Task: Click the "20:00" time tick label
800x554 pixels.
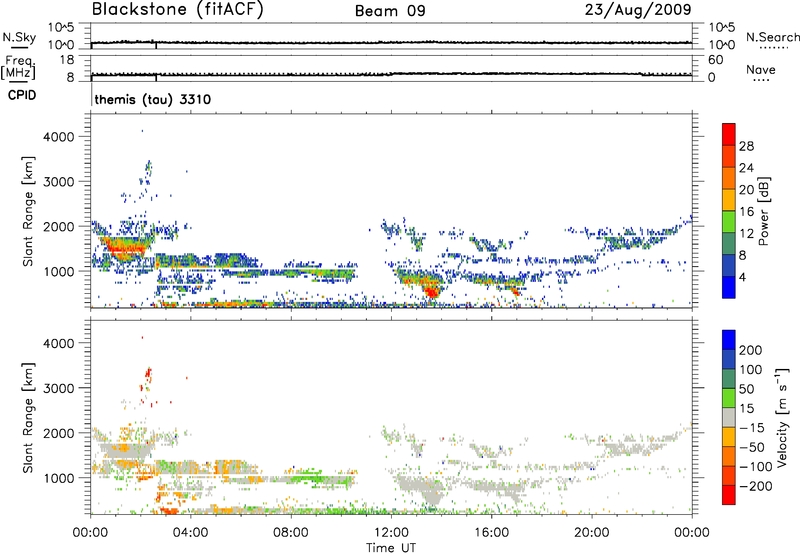Action: tap(592, 533)
